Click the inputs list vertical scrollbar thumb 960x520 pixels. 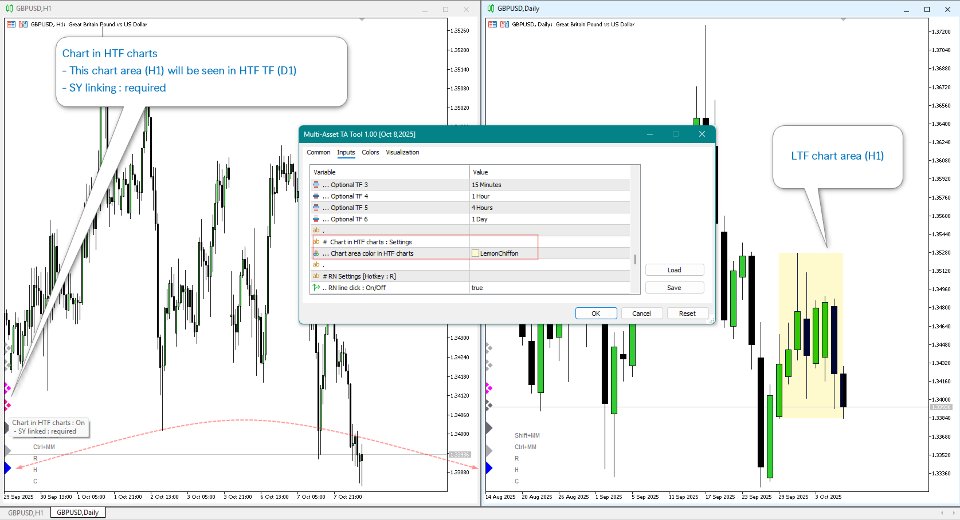pos(635,259)
